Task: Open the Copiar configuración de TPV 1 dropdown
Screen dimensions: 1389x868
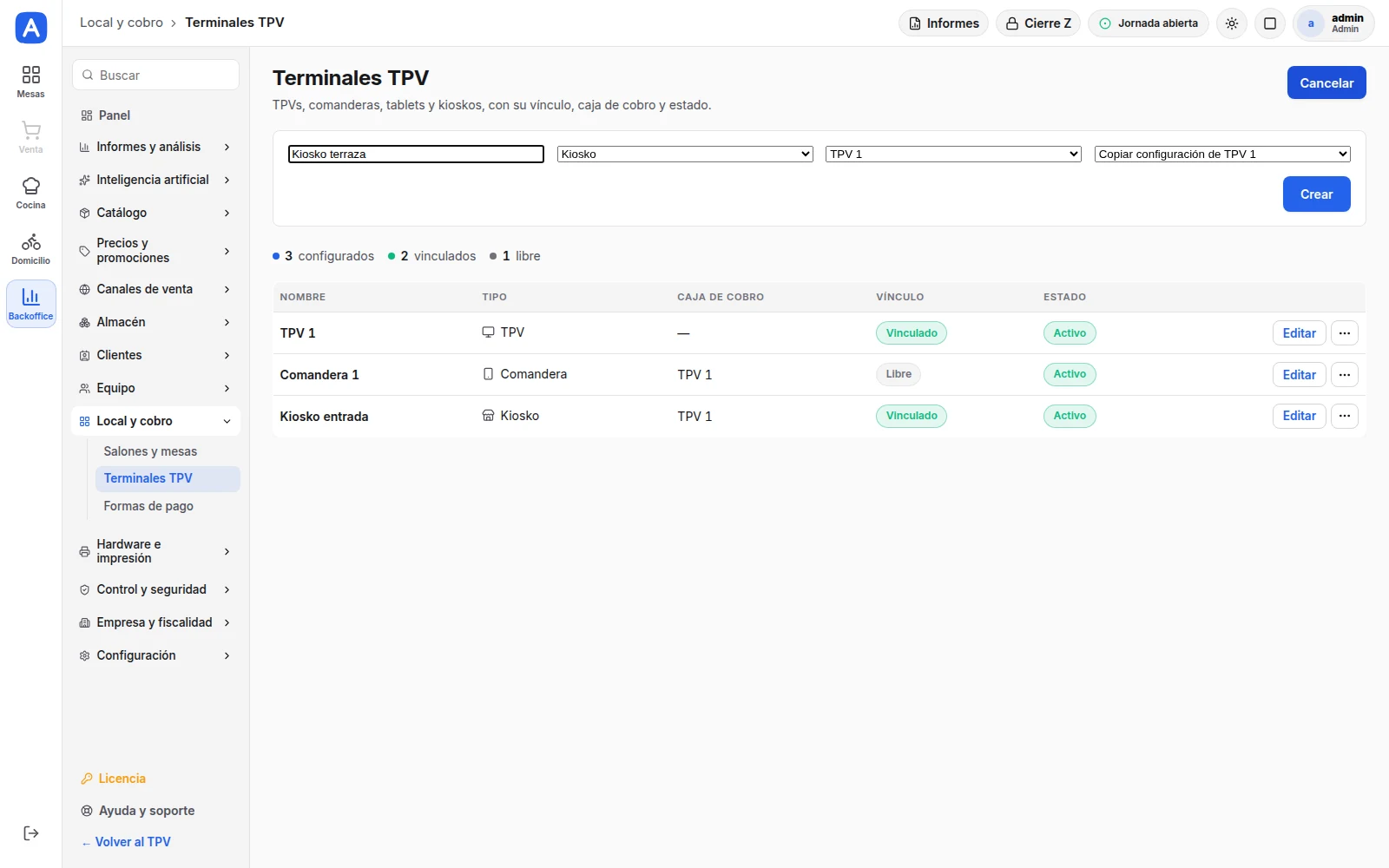Action: click(x=1222, y=154)
